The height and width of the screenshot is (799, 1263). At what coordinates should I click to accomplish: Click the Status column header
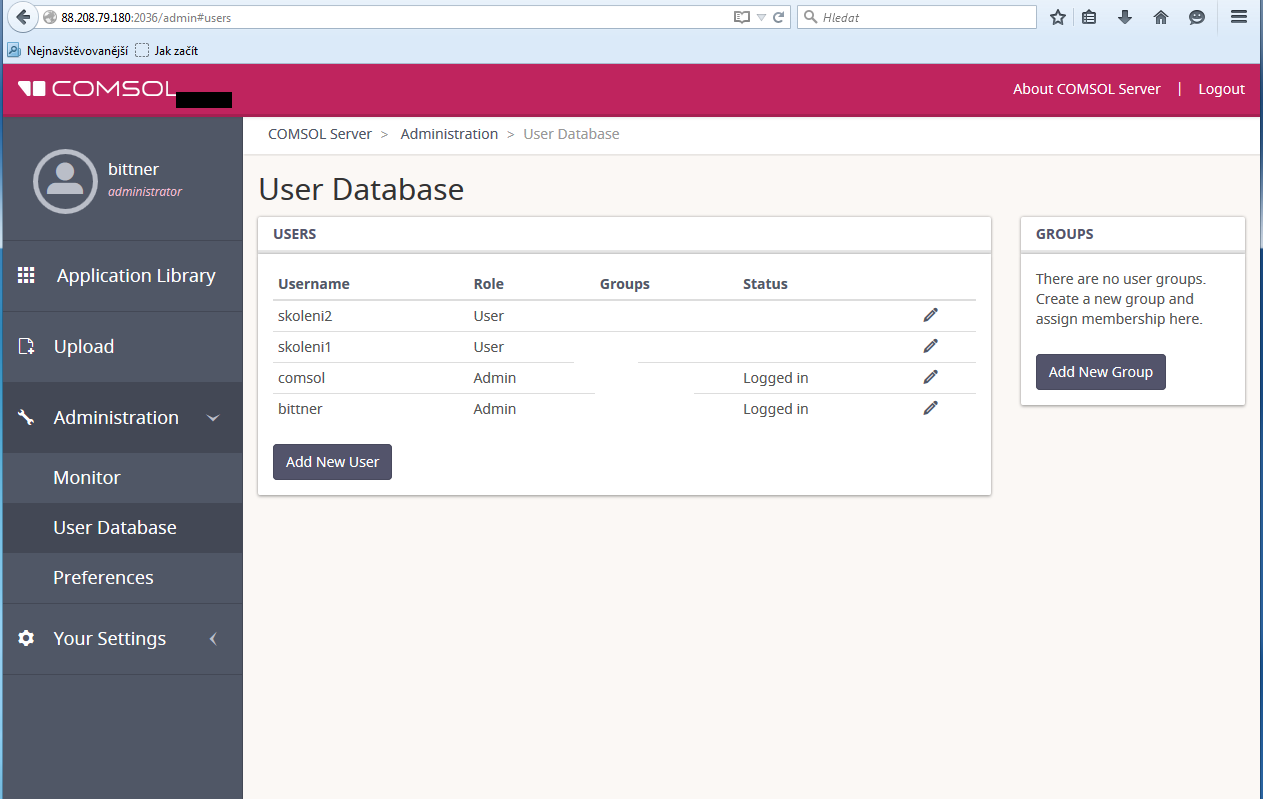click(x=765, y=284)
